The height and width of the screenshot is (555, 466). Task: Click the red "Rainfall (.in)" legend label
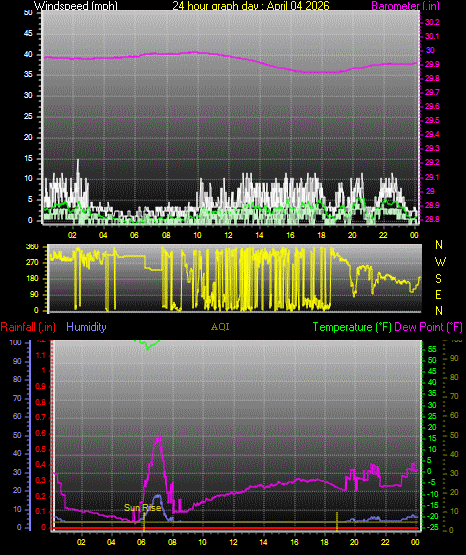pyautogui.click(x=28, y=327)
